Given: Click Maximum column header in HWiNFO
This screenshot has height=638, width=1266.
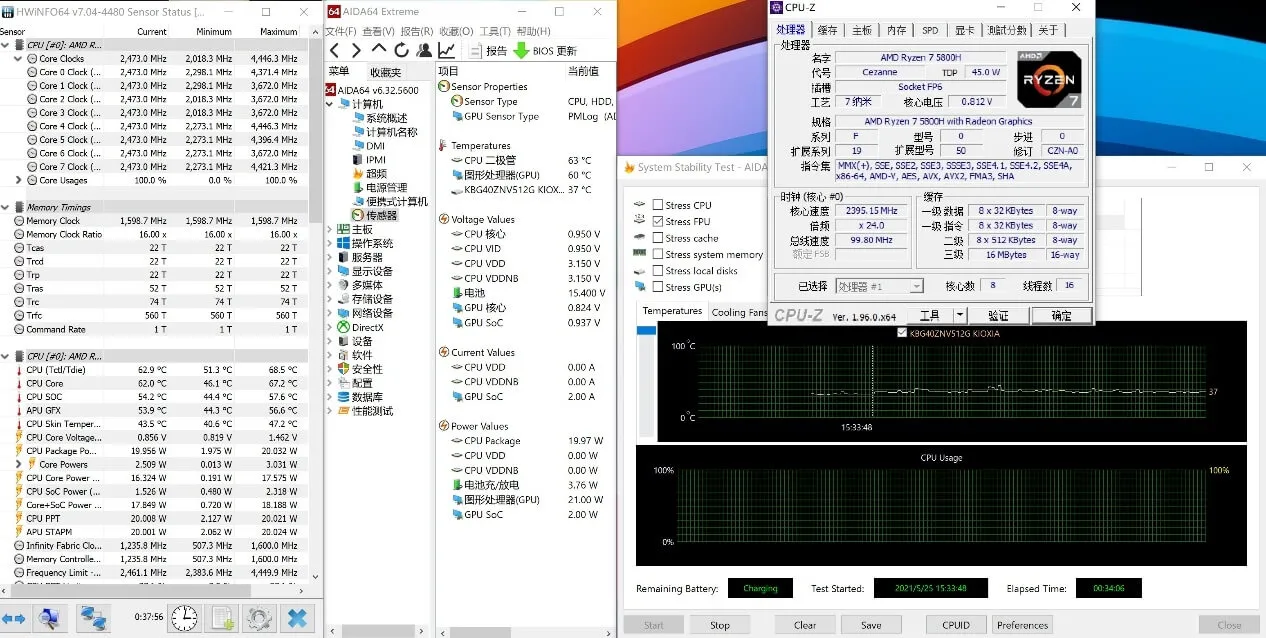Looking at the screenshot, I should point(278,32).
